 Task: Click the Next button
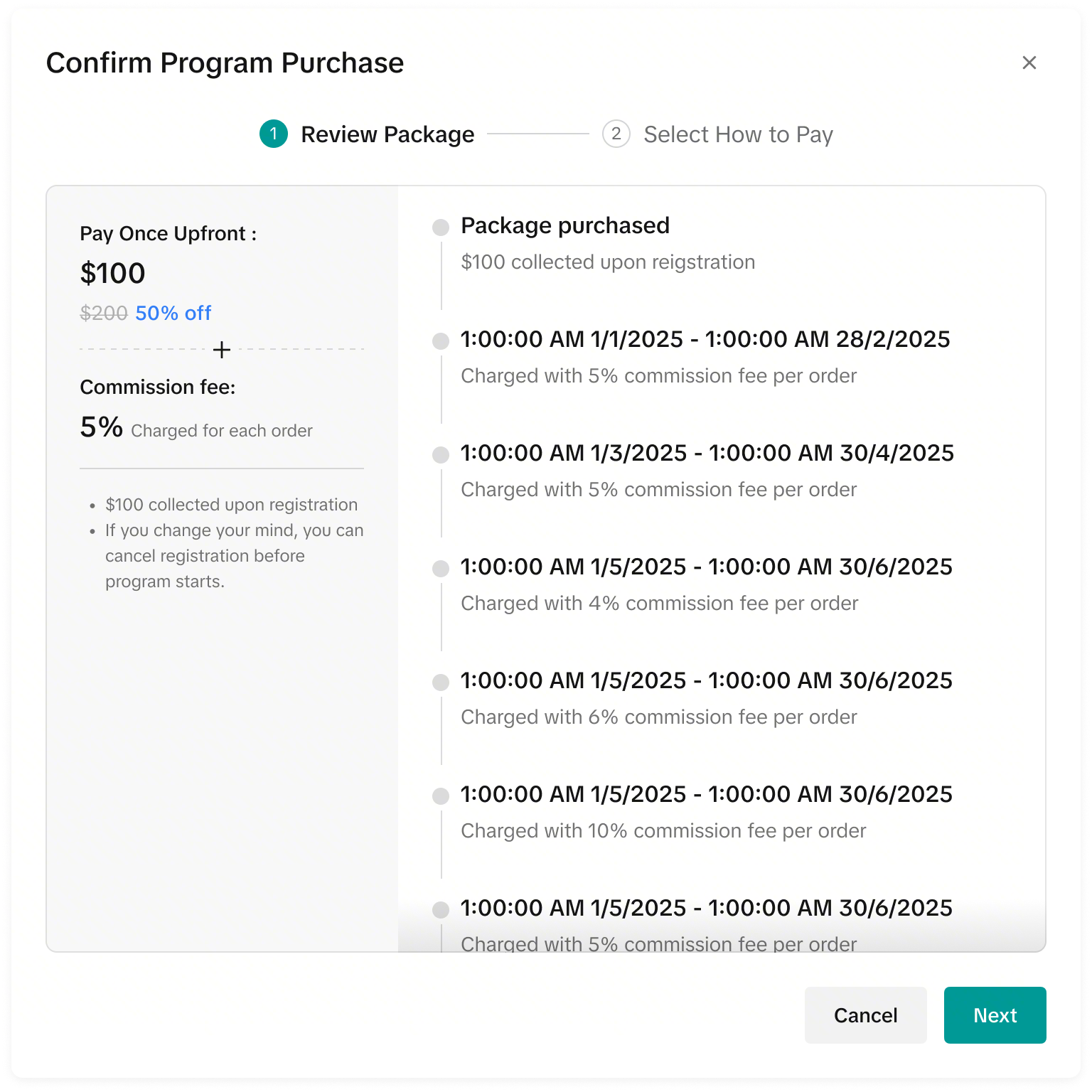[995, 1015]
